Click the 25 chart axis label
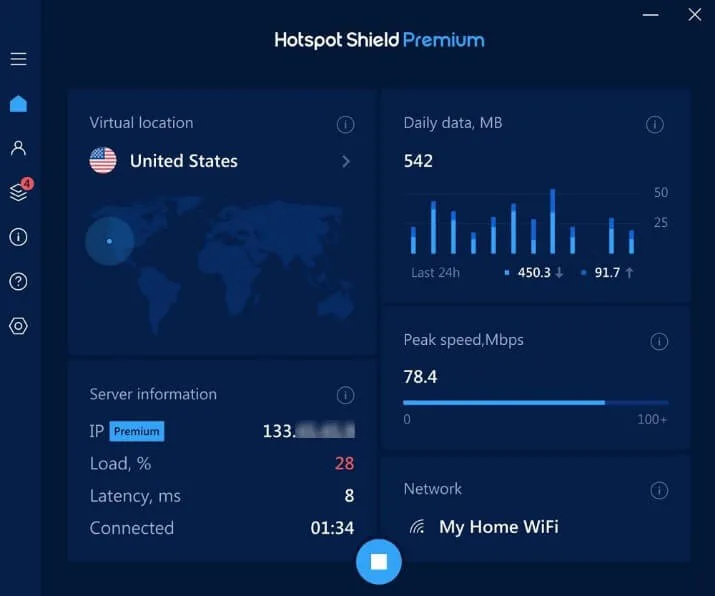This screenshot has height=596, width=715. (x=661, y=223)
